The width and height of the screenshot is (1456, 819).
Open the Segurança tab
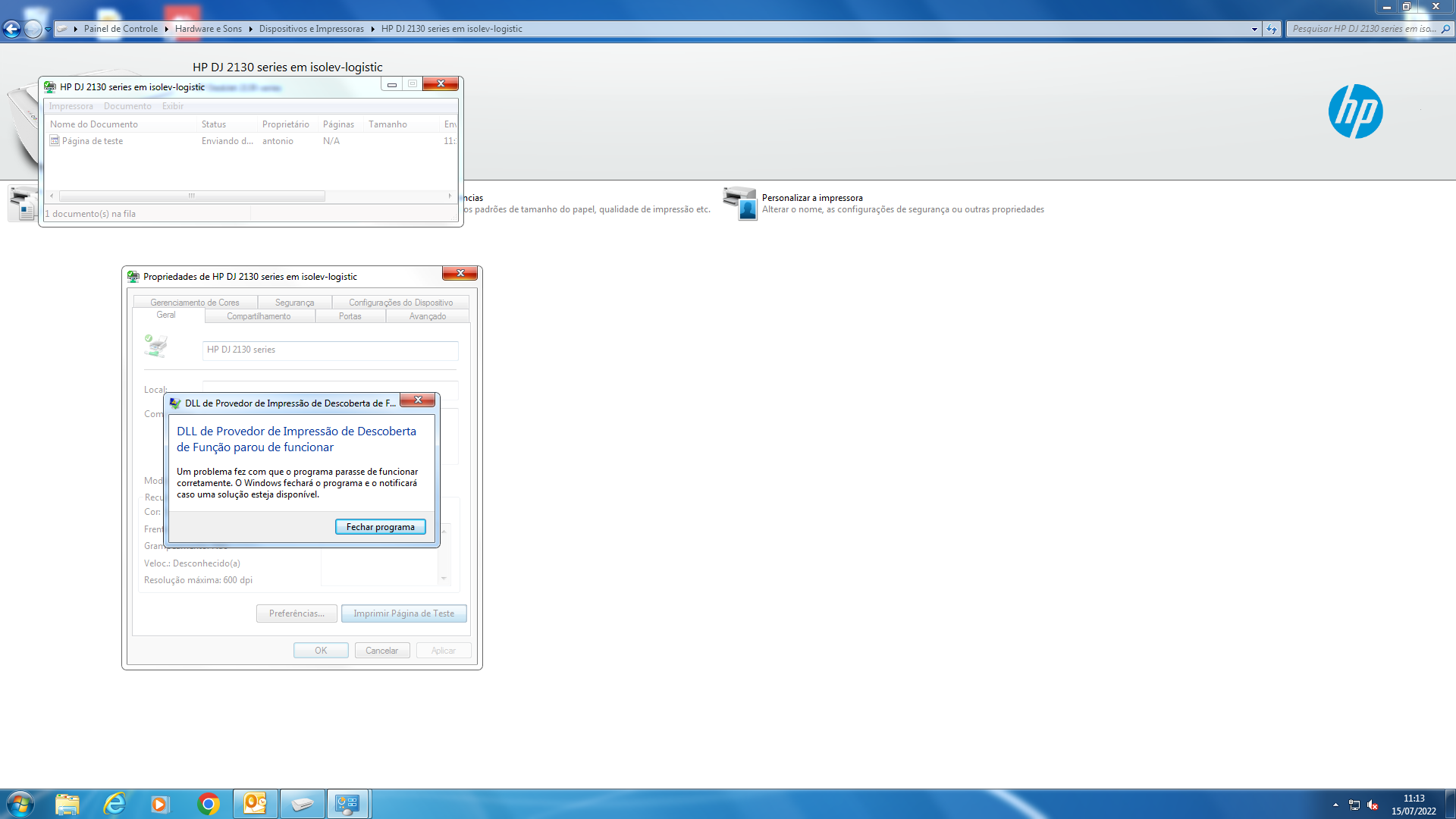click(294, 303)
